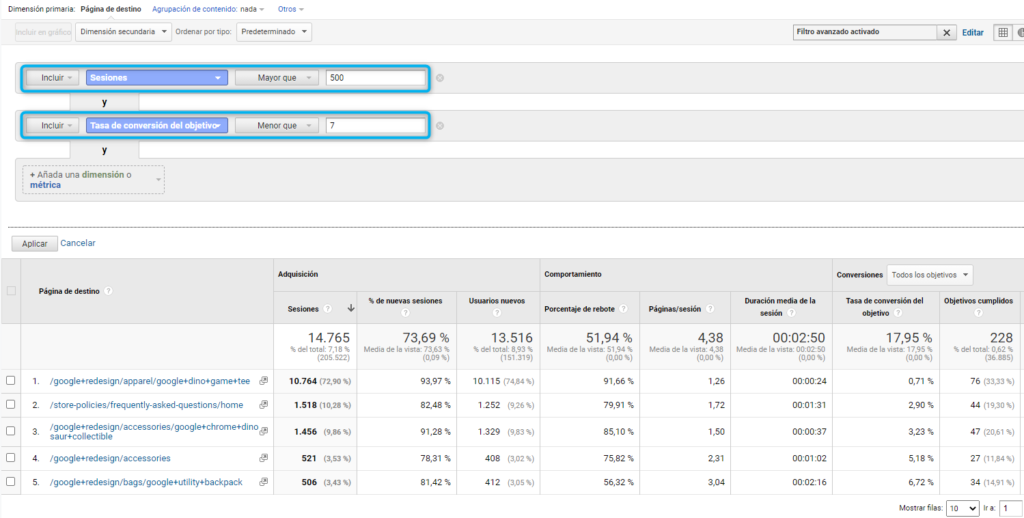
Task: Click the Duración media de la sesión header
Action: tap(780, 306)
